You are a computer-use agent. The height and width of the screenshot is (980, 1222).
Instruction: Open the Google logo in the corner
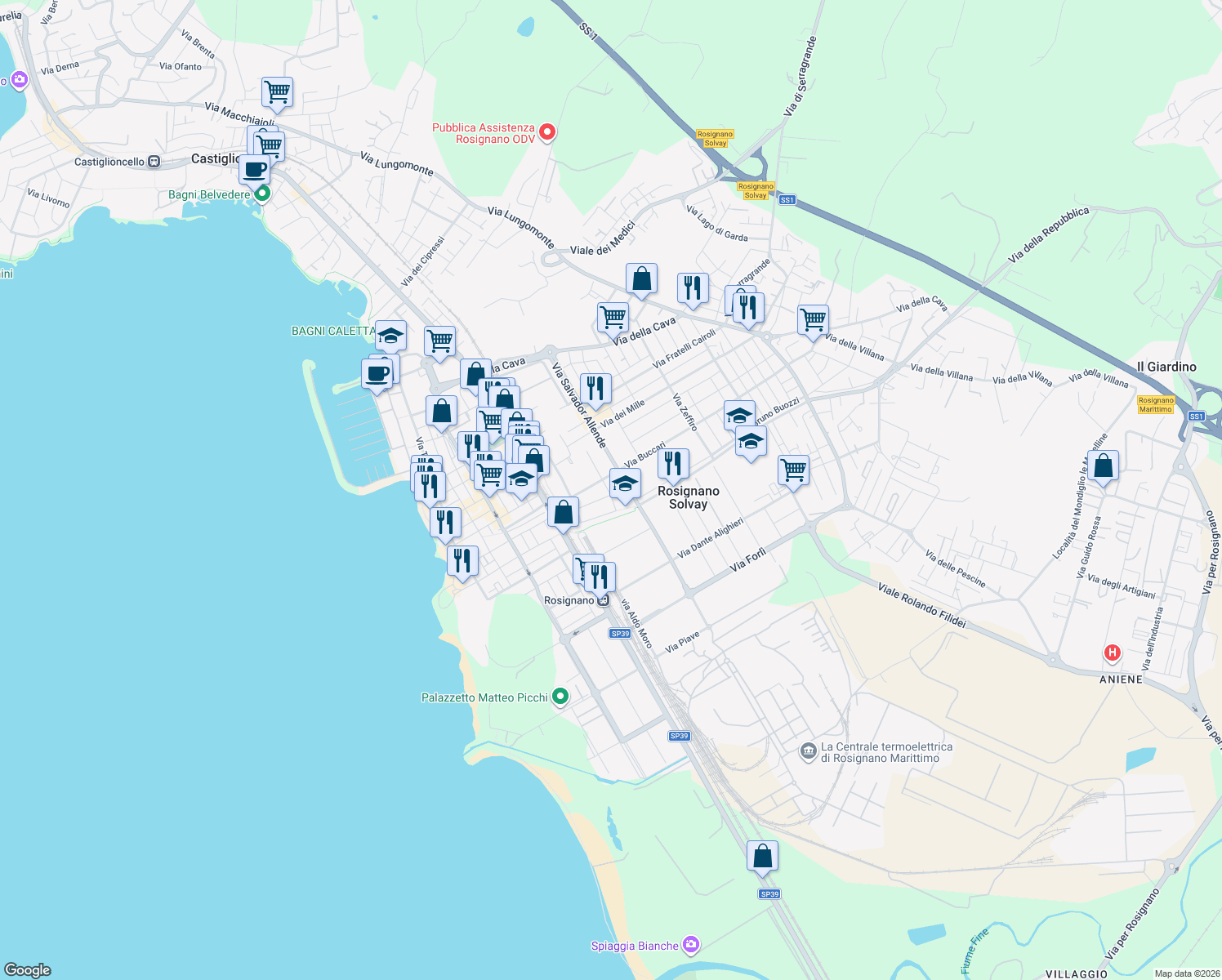tap(29, 970)
